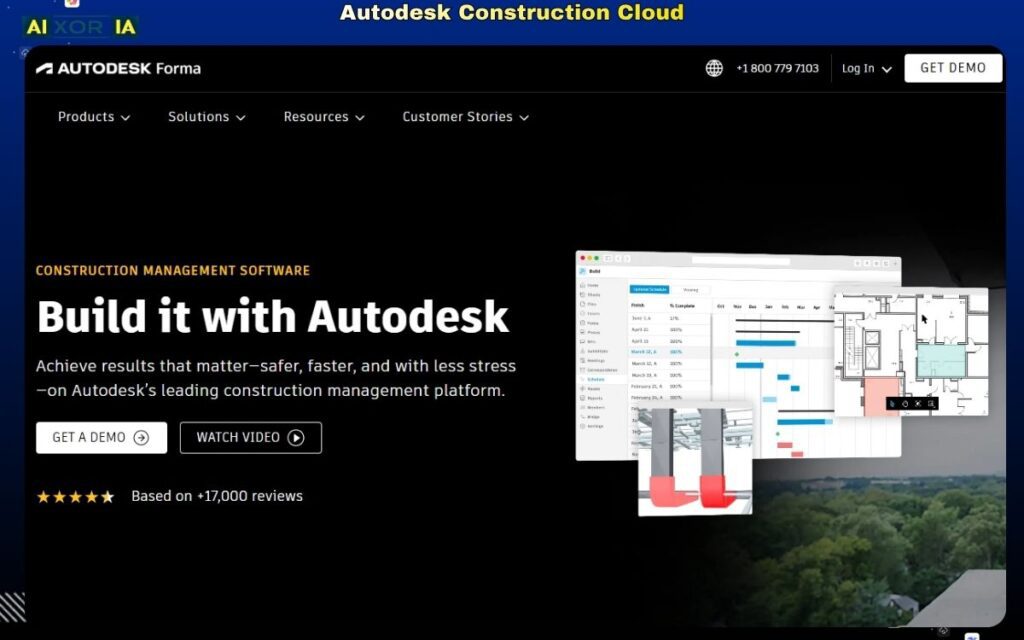Select the Viewing tab

(690, 289)
